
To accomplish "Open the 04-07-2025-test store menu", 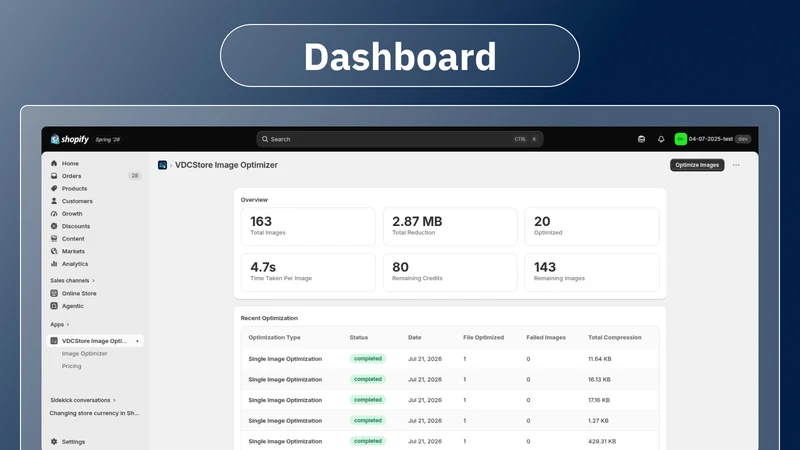I will coord(713,139).
